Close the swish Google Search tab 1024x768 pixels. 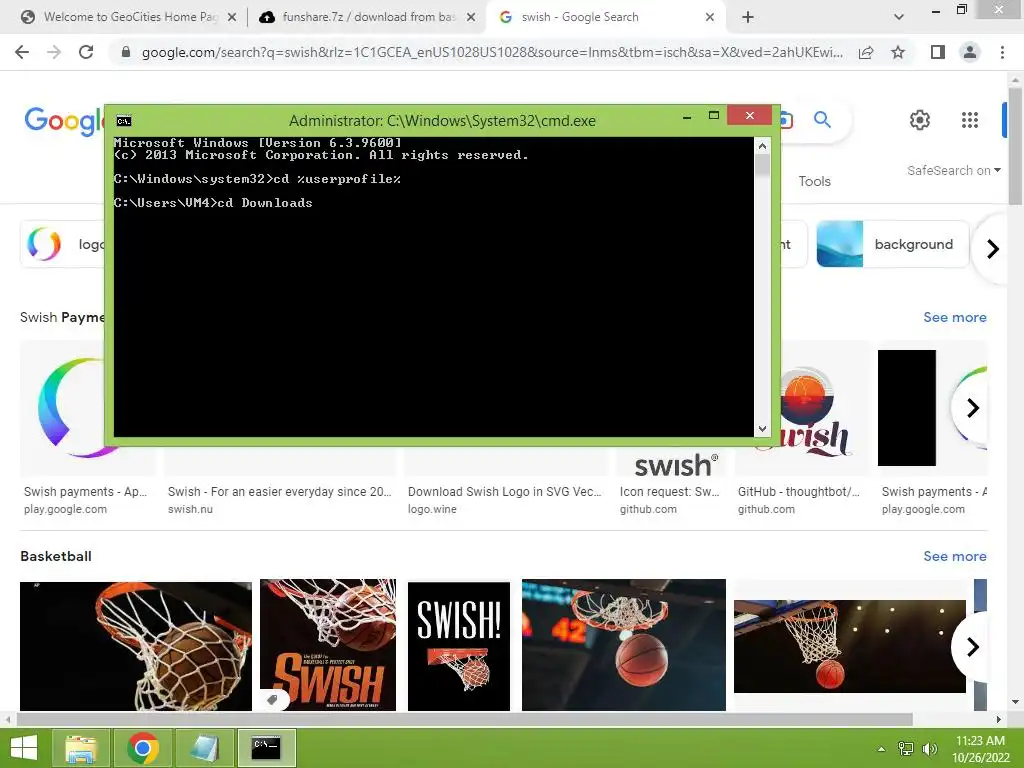click(x=710, y=17)
